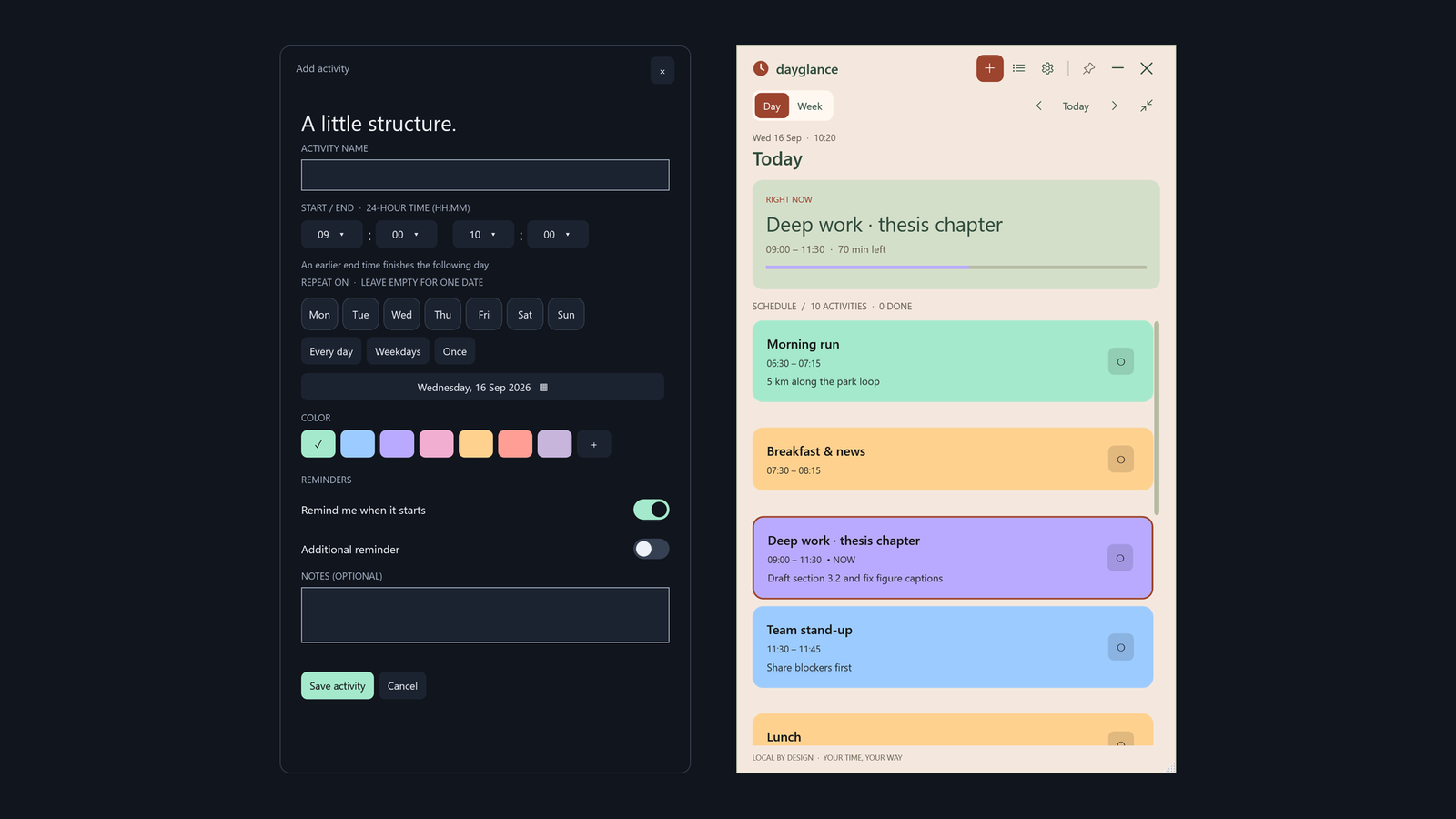Open dayglance settings gear icon

click(x=1047, y=68)
